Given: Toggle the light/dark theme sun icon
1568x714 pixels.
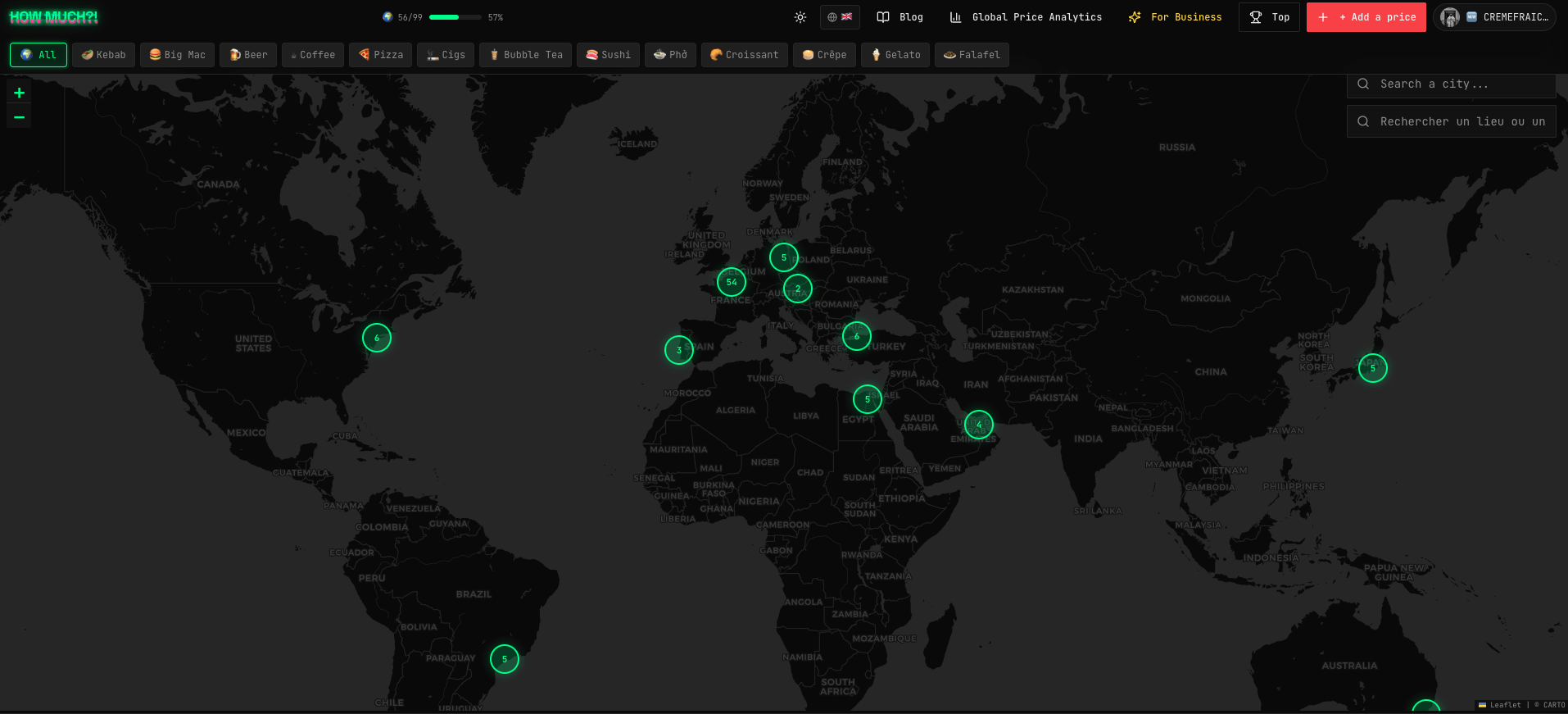Looking at the screenshot, I should point(800,17).
